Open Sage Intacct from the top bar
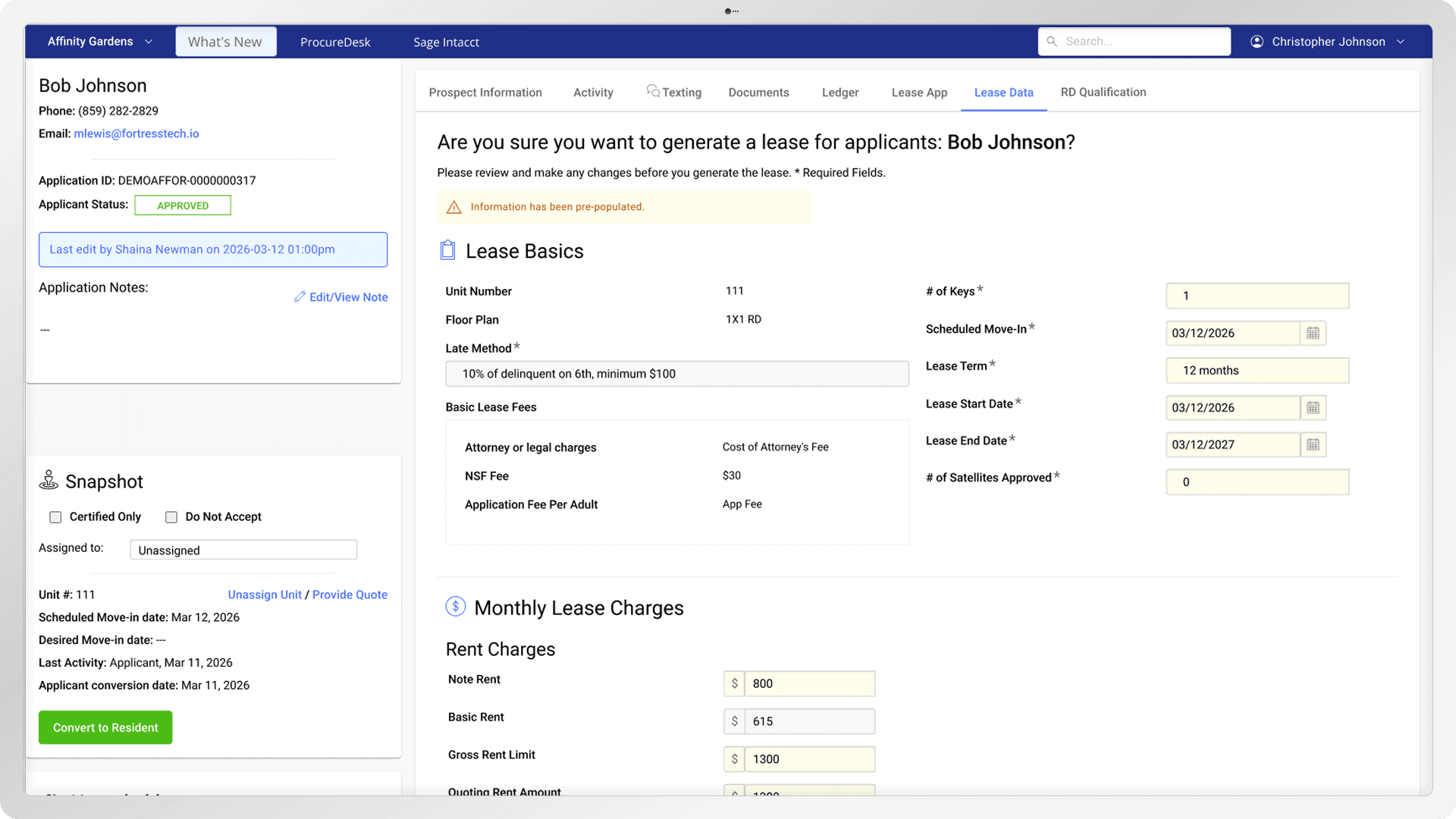Viewport: 1456px width, 819px height. tap(447, 42)
